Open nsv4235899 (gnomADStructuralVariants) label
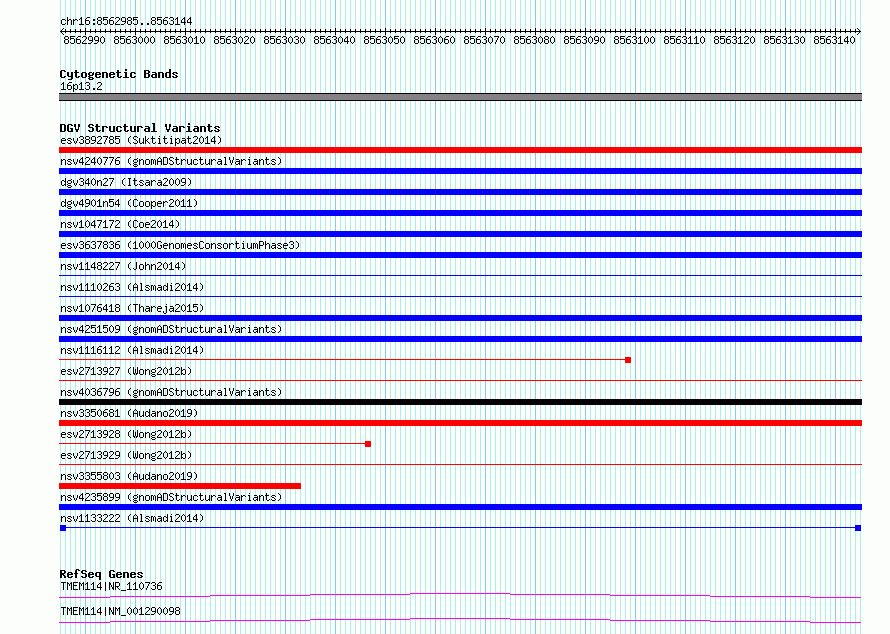Screen dimensions: 890x634 [x=171, y=497]
